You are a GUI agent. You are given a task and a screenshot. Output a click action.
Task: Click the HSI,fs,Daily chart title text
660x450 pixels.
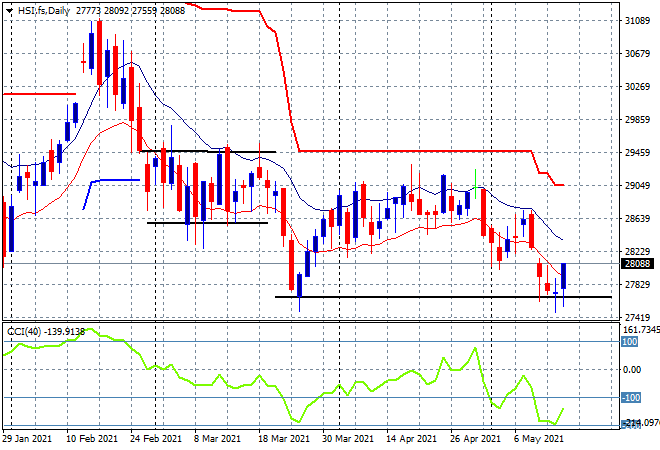coord(43,11)
